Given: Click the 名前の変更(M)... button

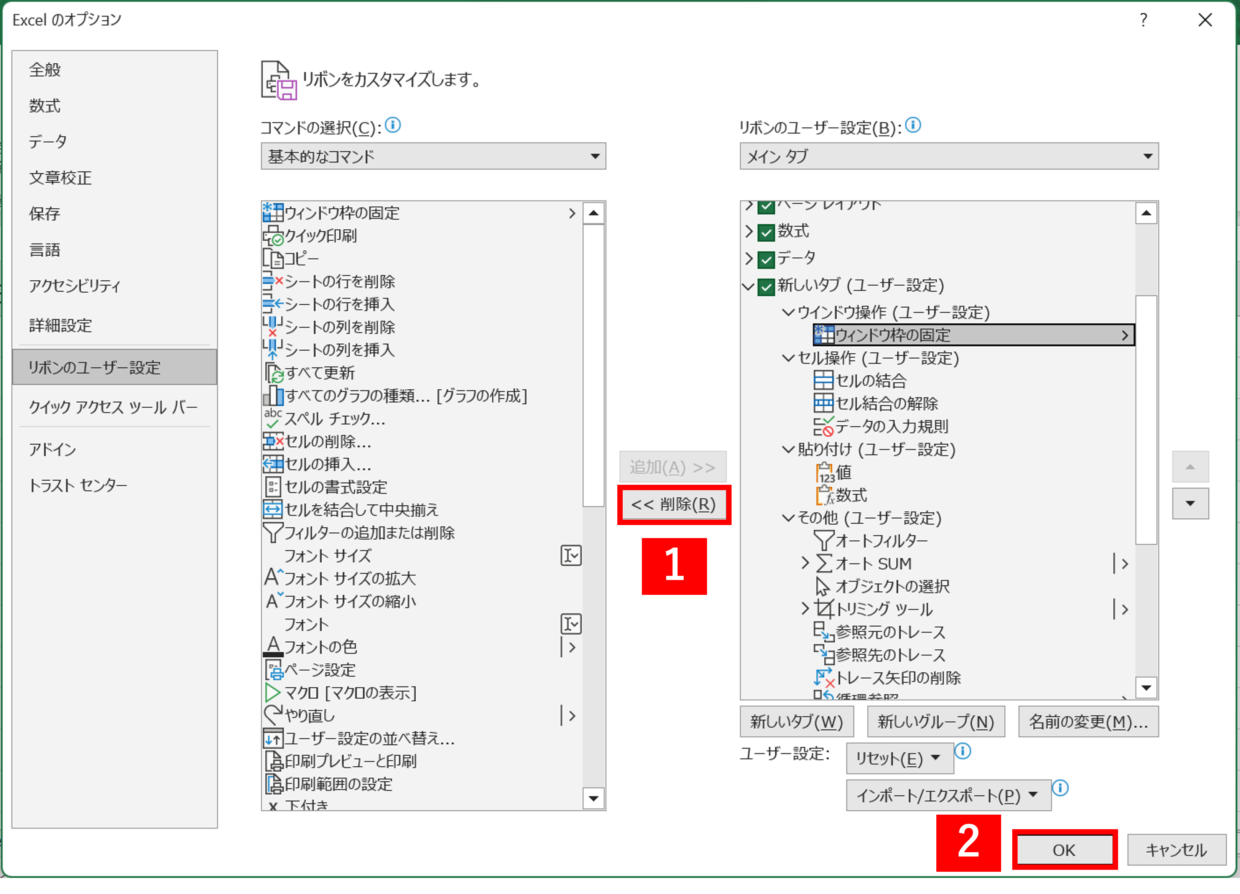Looking at the screenshot, I should tap(1089, 721).
